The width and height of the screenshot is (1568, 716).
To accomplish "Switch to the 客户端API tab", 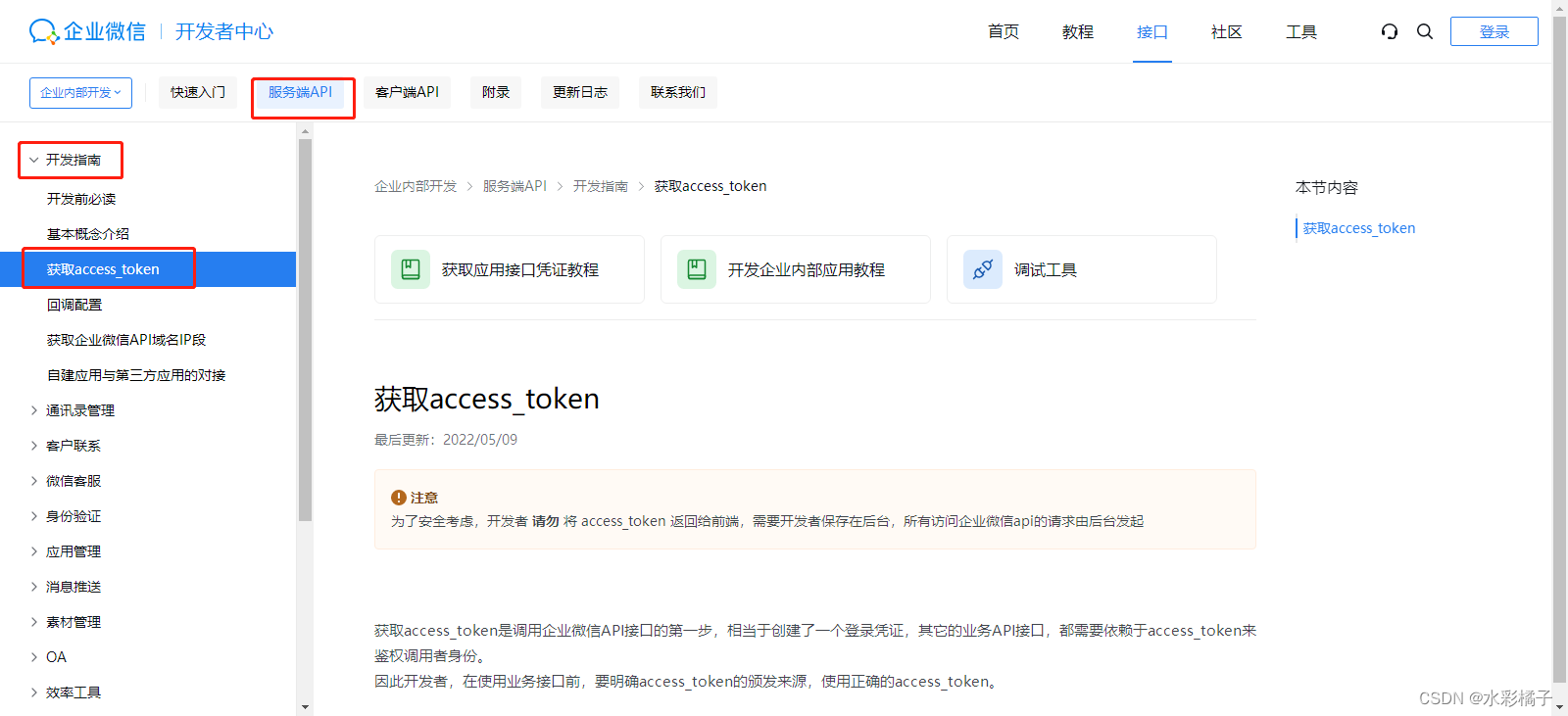I will (x=408, y=92).
